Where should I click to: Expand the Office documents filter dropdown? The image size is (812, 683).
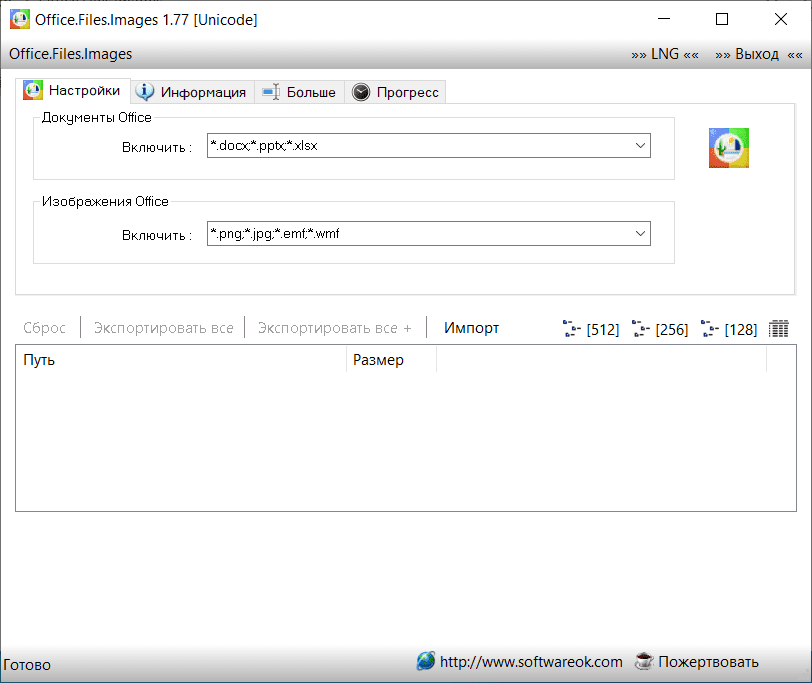click(640, 146)
